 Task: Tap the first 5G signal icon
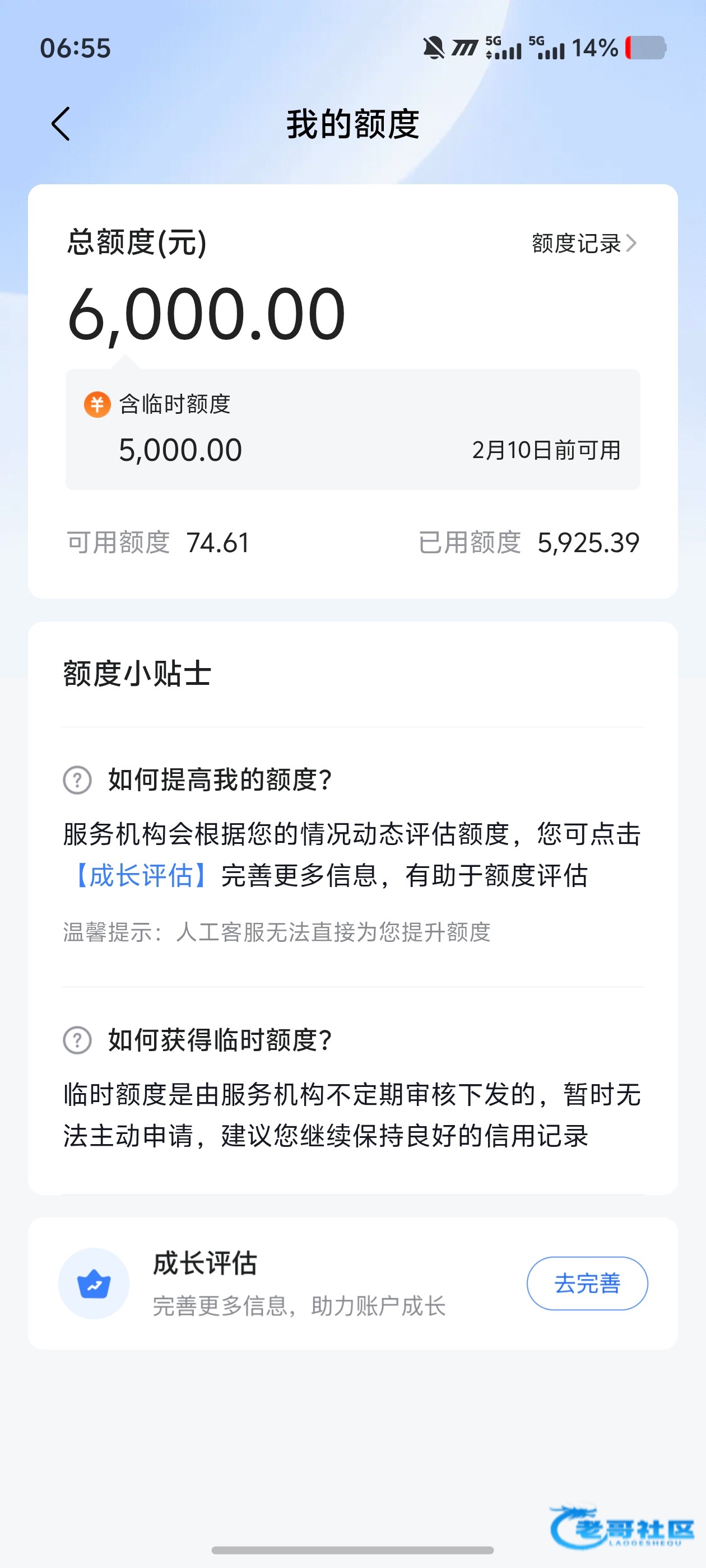(503, 48)
